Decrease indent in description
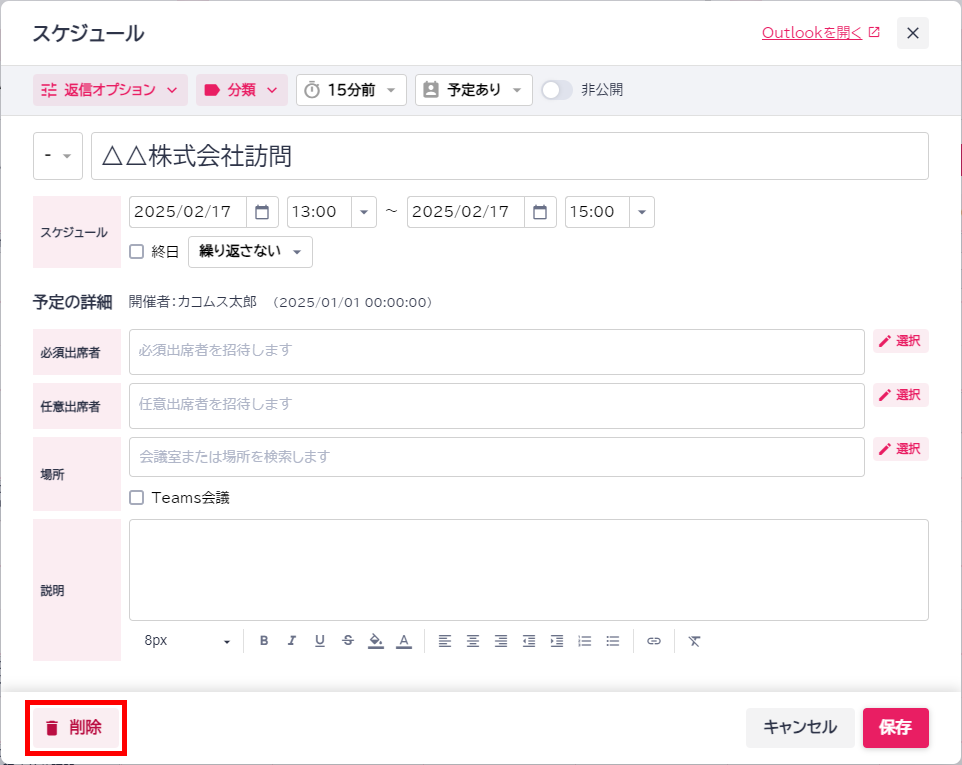The width and height of the screenshot is (962, 765). [x=529, y=640]
